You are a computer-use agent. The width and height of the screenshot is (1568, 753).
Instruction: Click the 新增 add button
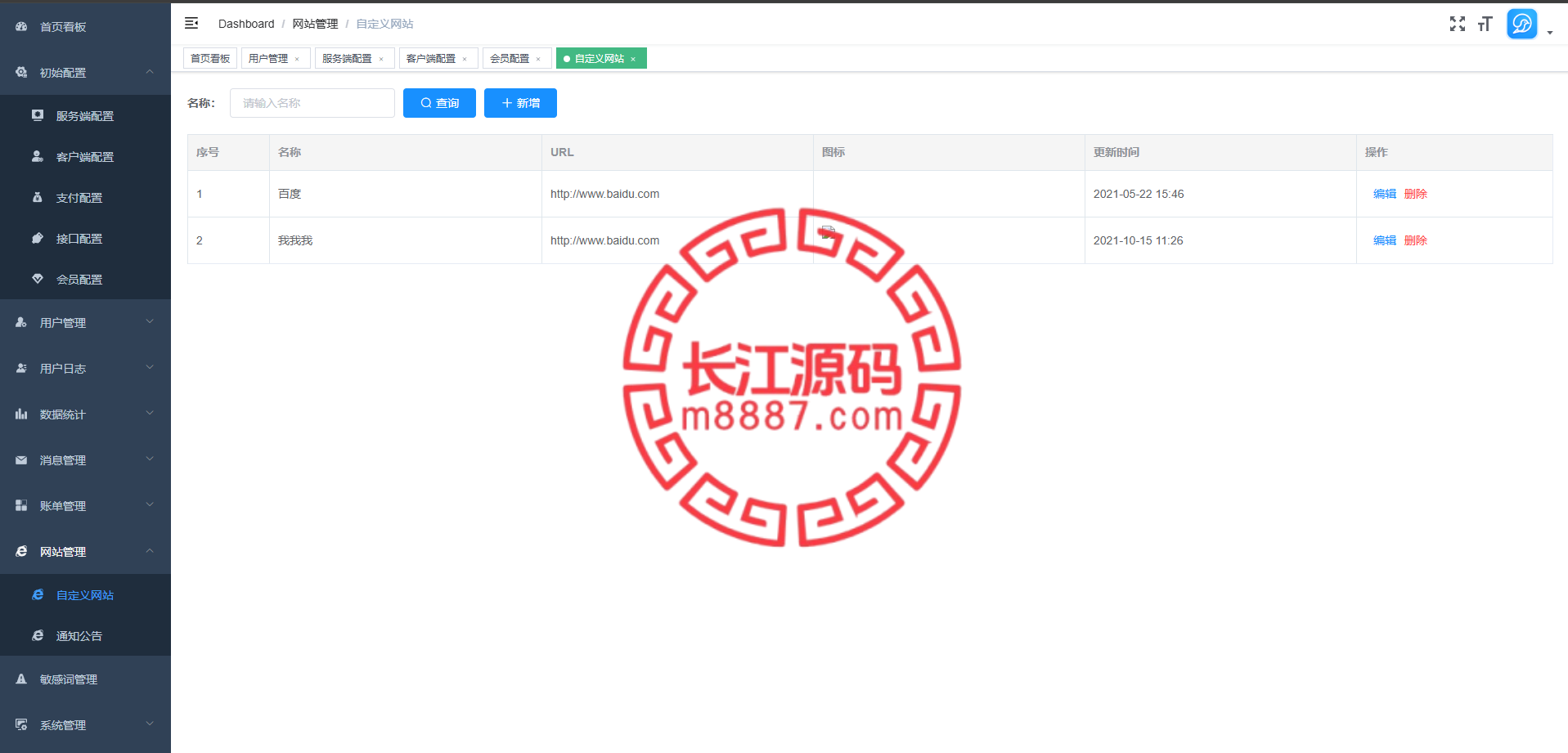coord(520,103)
